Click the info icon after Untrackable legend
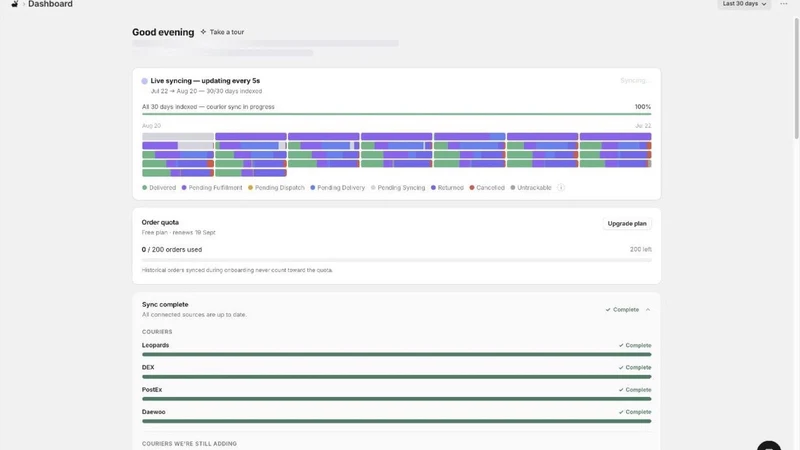 click(561, 188)
